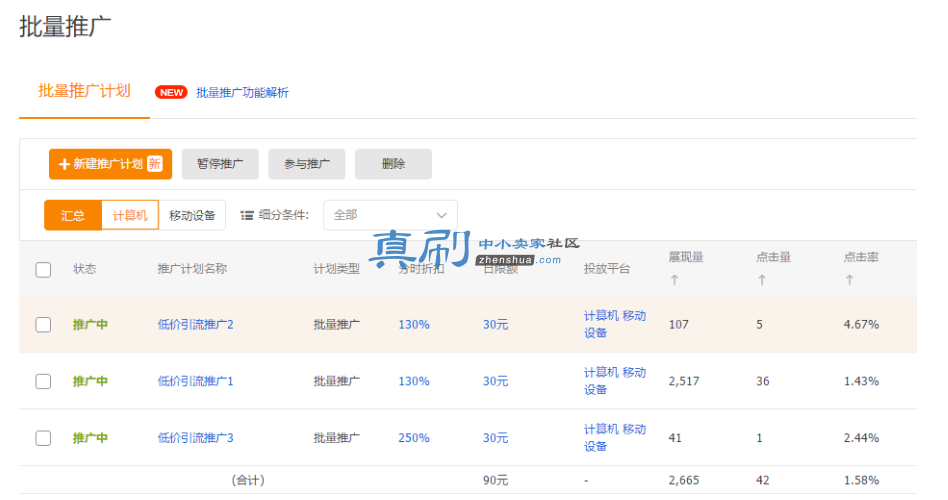Open plan 低价引流推广1 link
The image size is (948, 500).
click(x=195, y=381)
